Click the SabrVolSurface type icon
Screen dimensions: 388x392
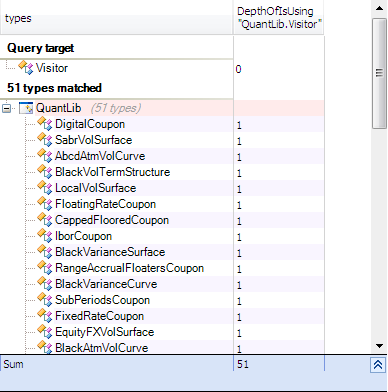point(45,140)
